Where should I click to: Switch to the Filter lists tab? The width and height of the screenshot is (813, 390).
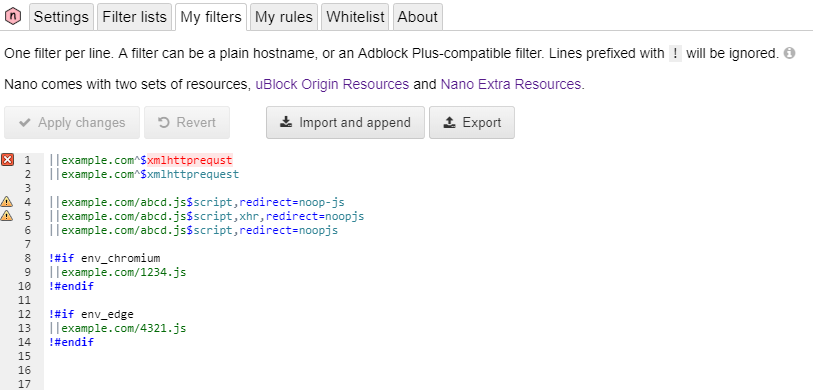point(134,17)
